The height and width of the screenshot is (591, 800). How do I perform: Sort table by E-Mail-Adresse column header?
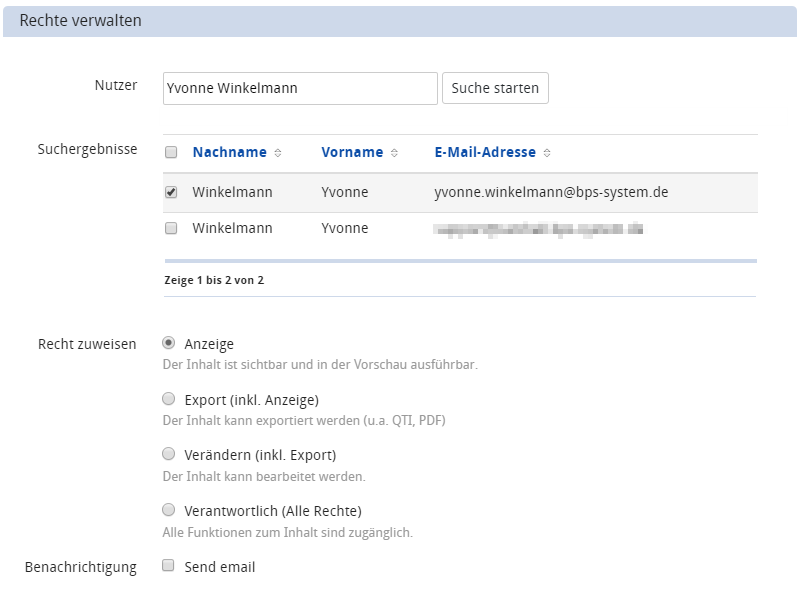click(485, 153)
